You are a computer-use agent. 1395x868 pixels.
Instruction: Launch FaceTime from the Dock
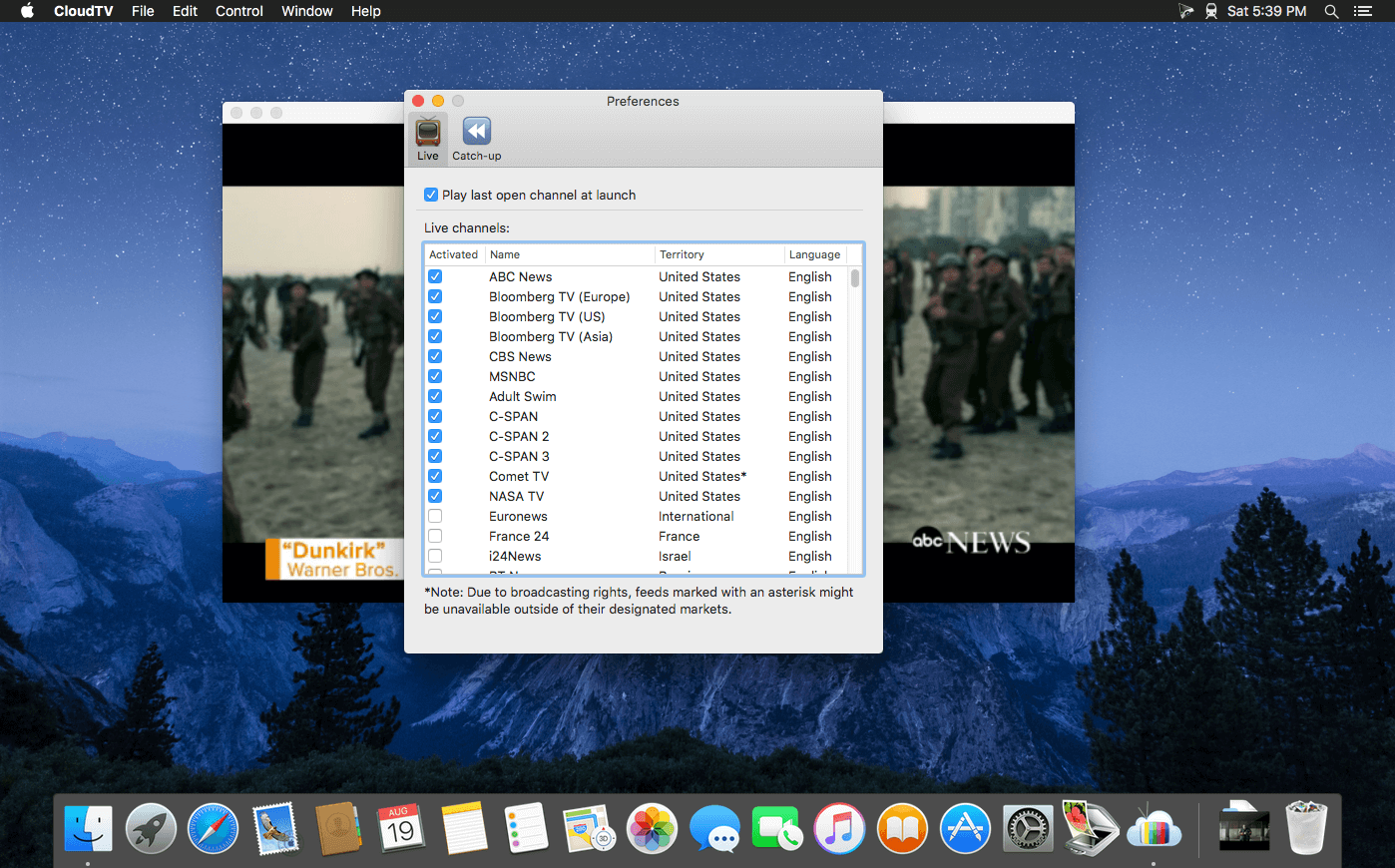point(776,828)
